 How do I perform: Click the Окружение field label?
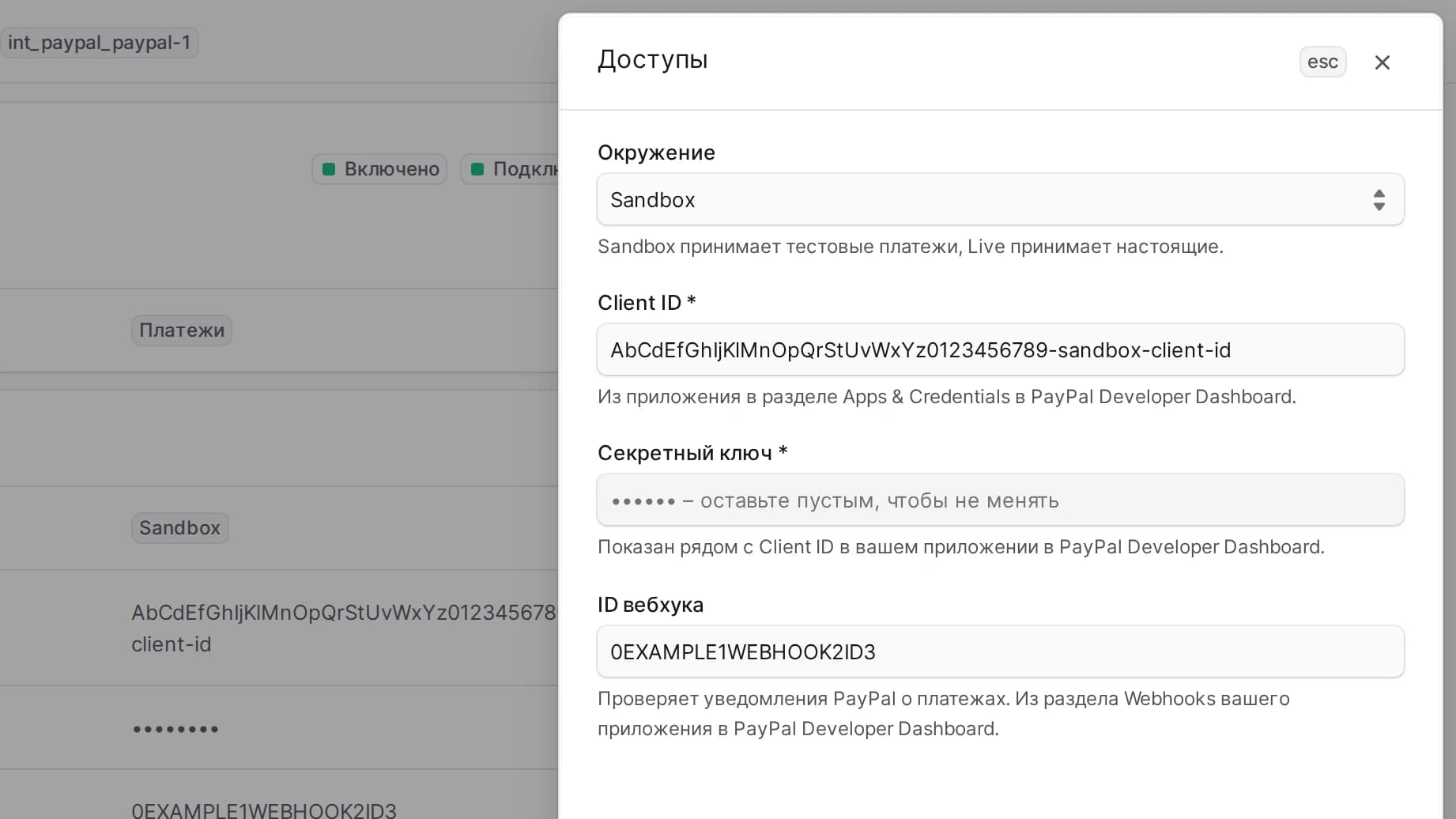click(656, 153)
